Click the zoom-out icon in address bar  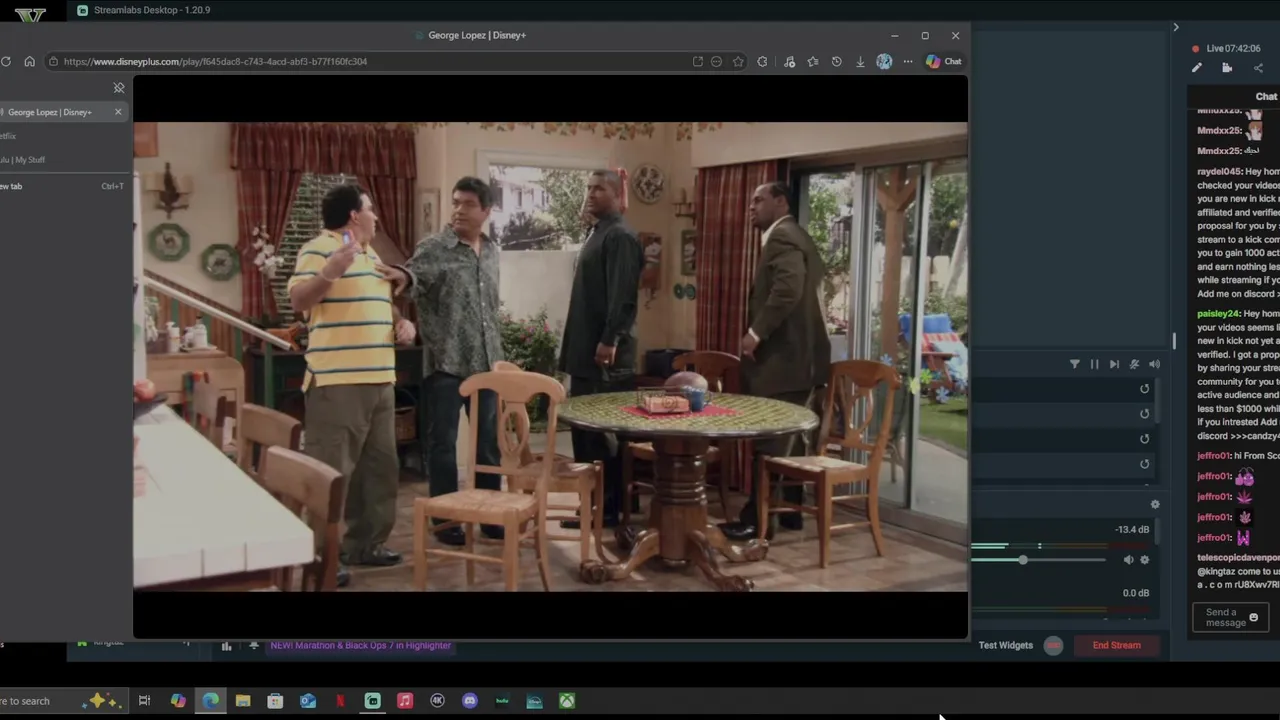[x=716, y=61]
